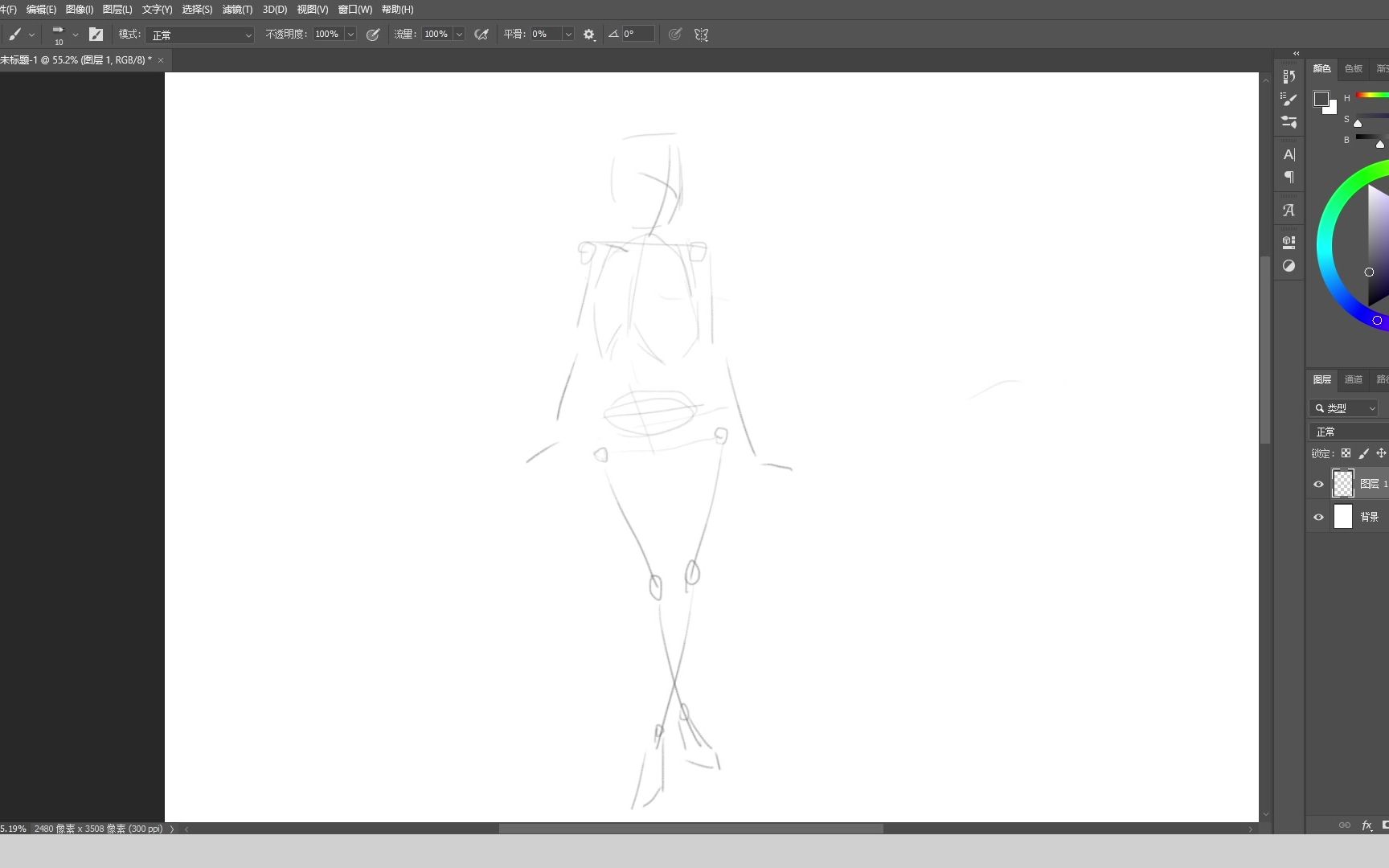Select the 图层 layers tab
This screenshot has height=868, width=1389.
click(x=1322, y=379)
